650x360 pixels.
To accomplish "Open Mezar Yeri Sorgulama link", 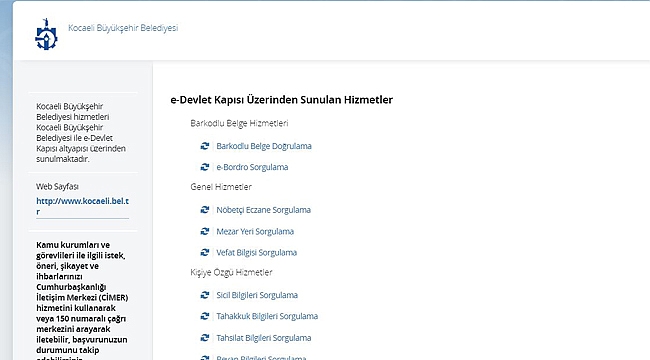I will click(255, 231).
